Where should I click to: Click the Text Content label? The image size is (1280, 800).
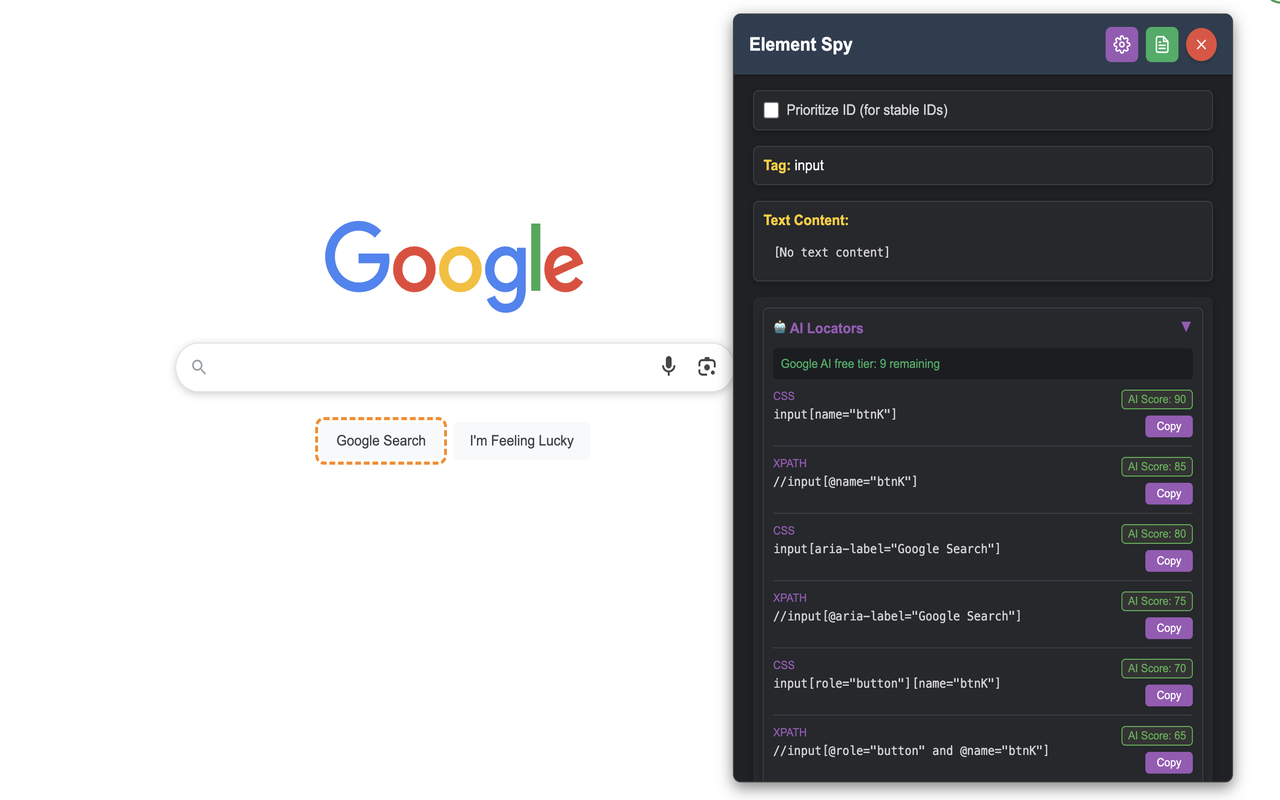click(x=806, y=220)
